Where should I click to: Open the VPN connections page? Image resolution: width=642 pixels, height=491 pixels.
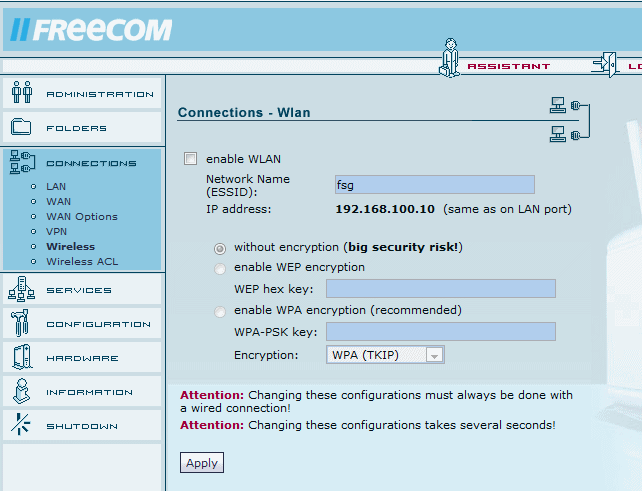pos(57,231)
